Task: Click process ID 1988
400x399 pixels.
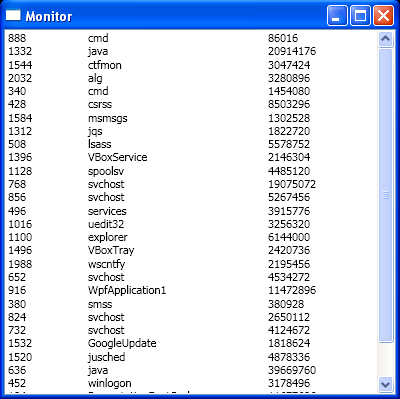Action: [x=20, y=264]
